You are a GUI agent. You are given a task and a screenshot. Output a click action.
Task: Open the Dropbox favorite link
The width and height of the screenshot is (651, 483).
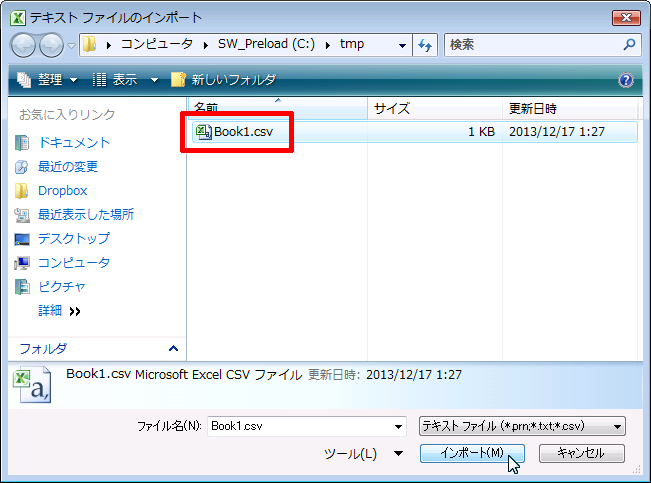click(x=63, y=191)
